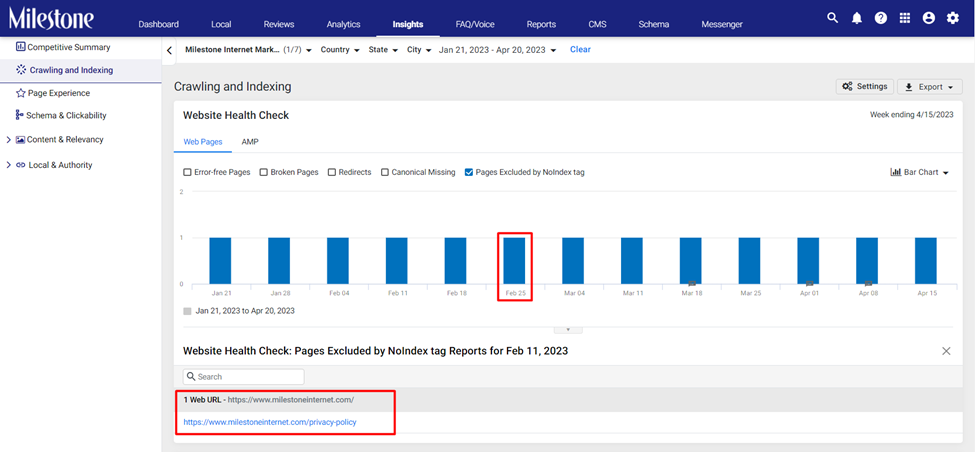Go to the Reviews menu

click(279, 24)
